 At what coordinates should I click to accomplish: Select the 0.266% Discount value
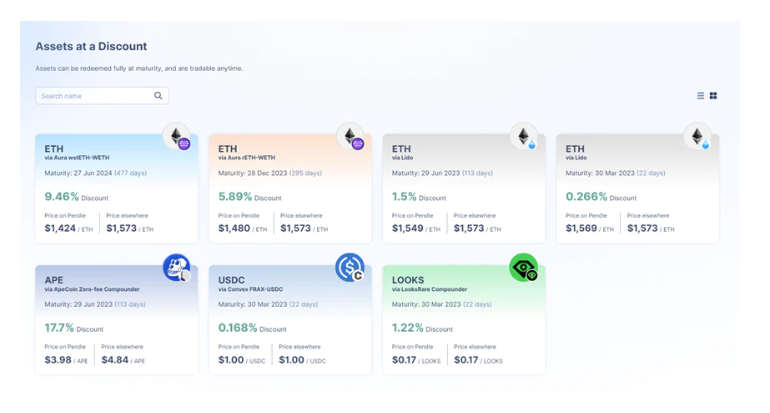[601, 197]
